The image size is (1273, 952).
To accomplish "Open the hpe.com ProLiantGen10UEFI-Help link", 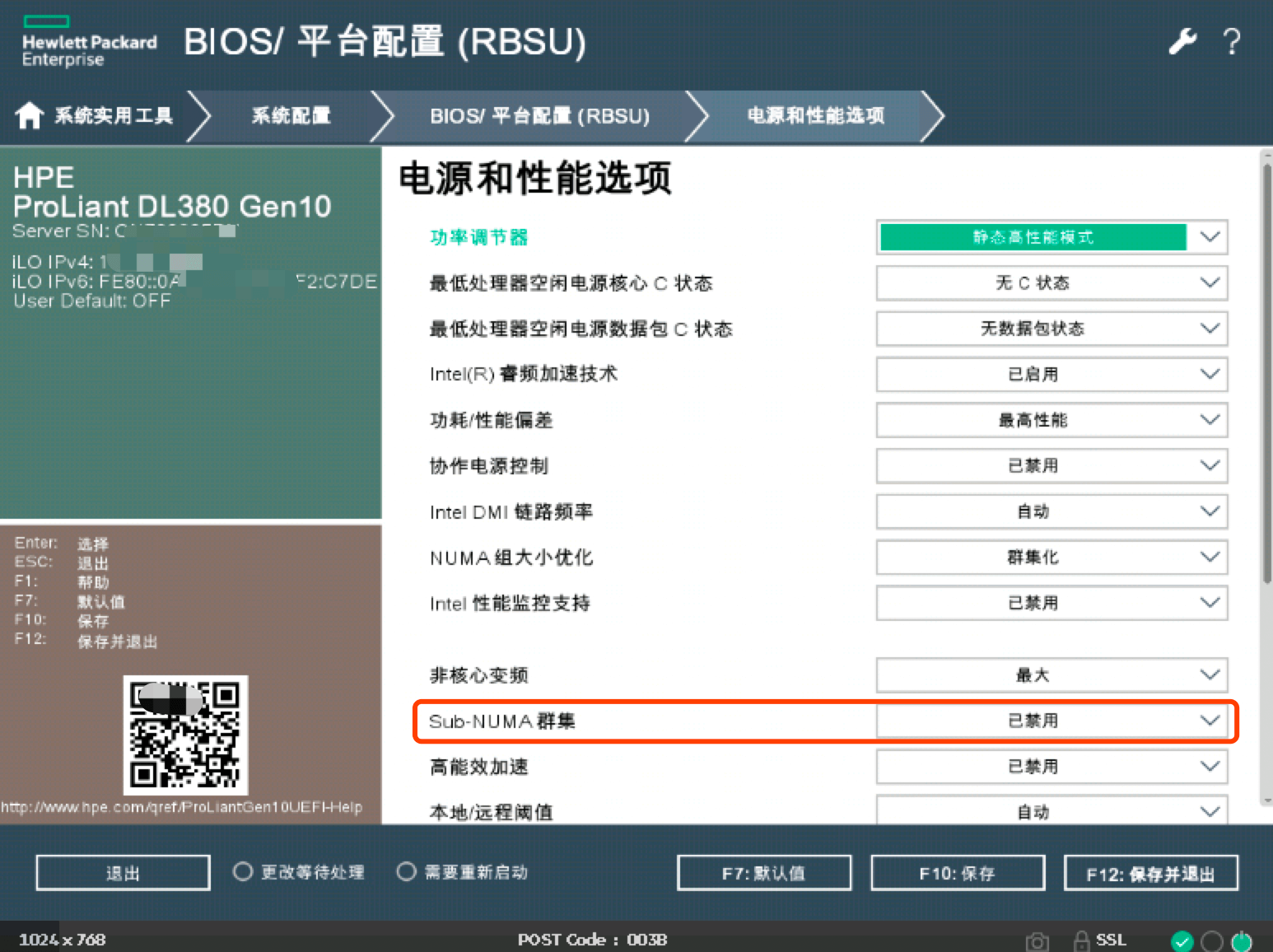I will pyautogui.click(x=181, y=807).
